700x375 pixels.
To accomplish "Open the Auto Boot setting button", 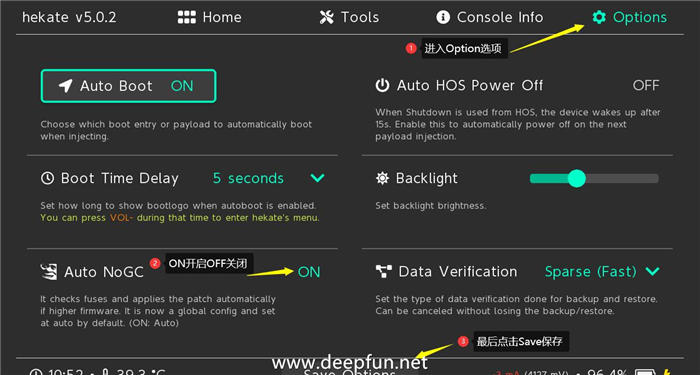I will tap(129, 86).
